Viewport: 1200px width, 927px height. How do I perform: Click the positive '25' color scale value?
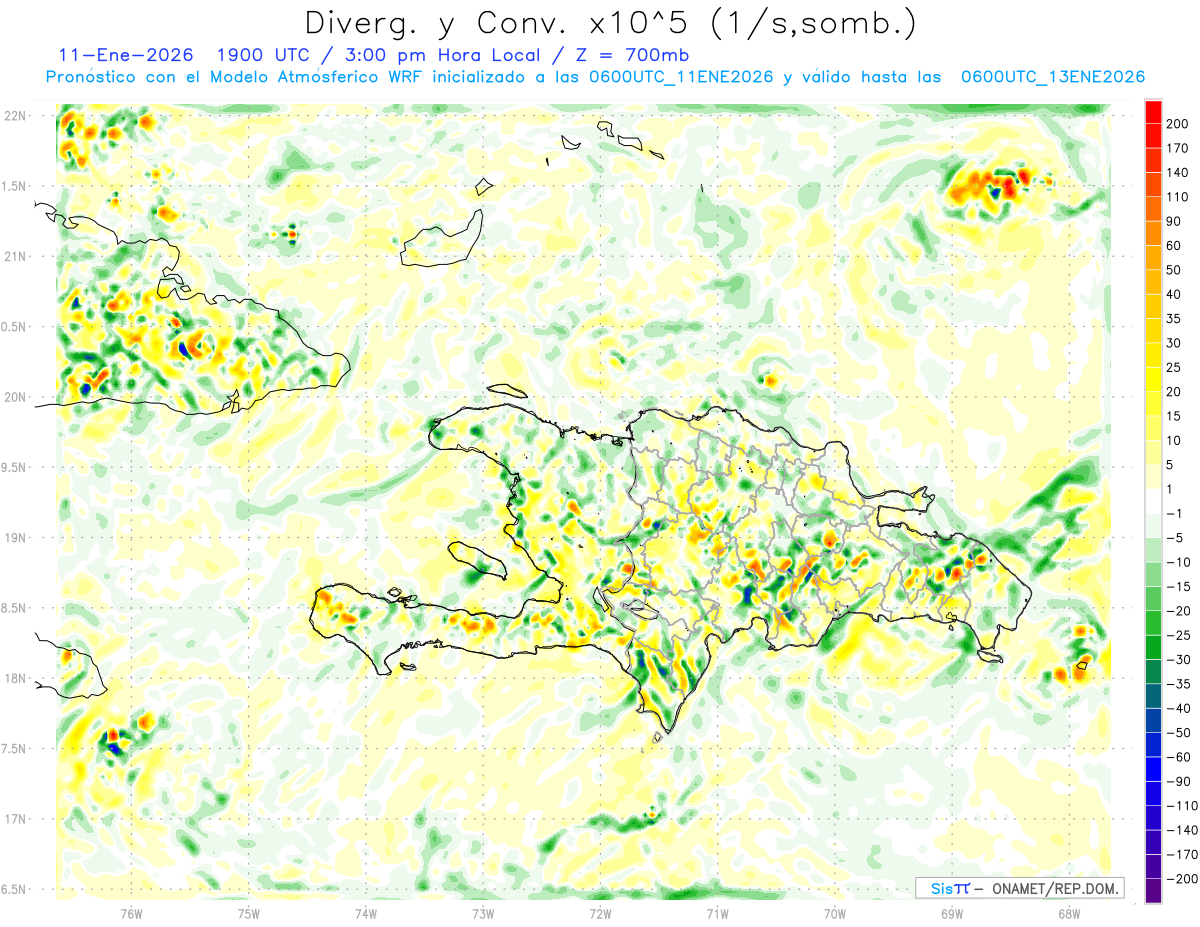[x=1175, y=368]
